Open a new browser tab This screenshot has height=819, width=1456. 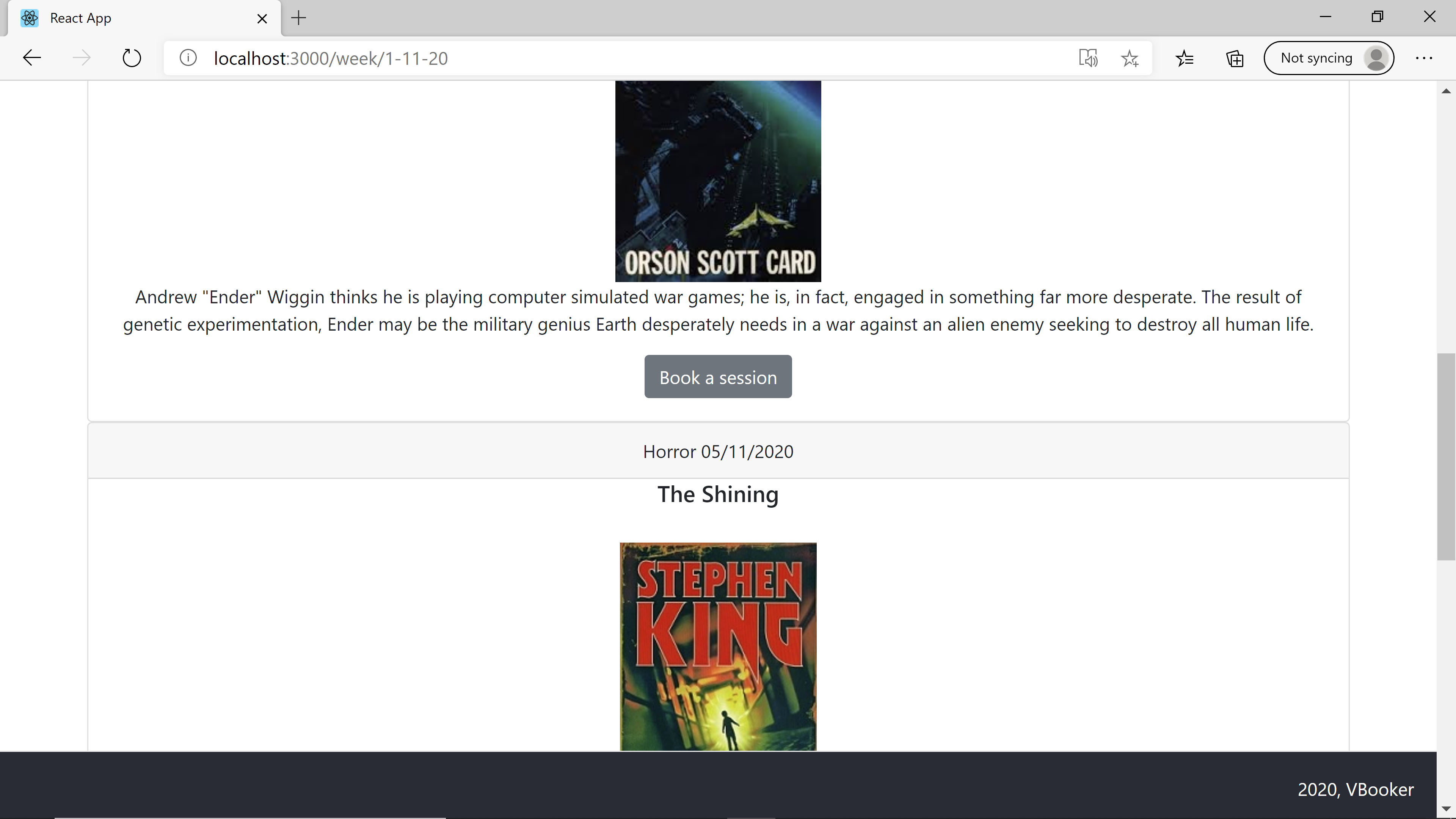pos(298,18)
